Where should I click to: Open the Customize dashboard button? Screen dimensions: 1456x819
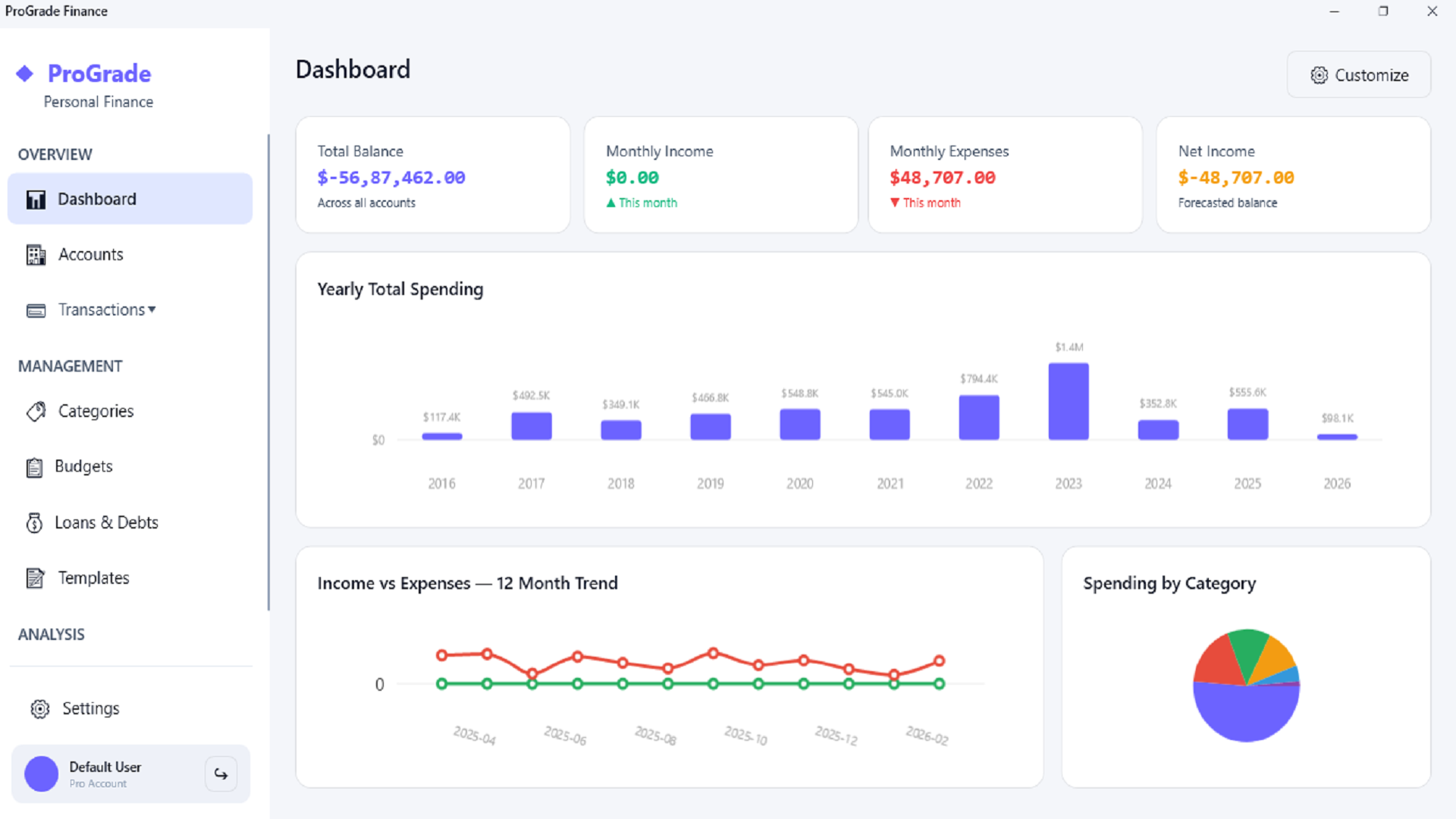1358,75
